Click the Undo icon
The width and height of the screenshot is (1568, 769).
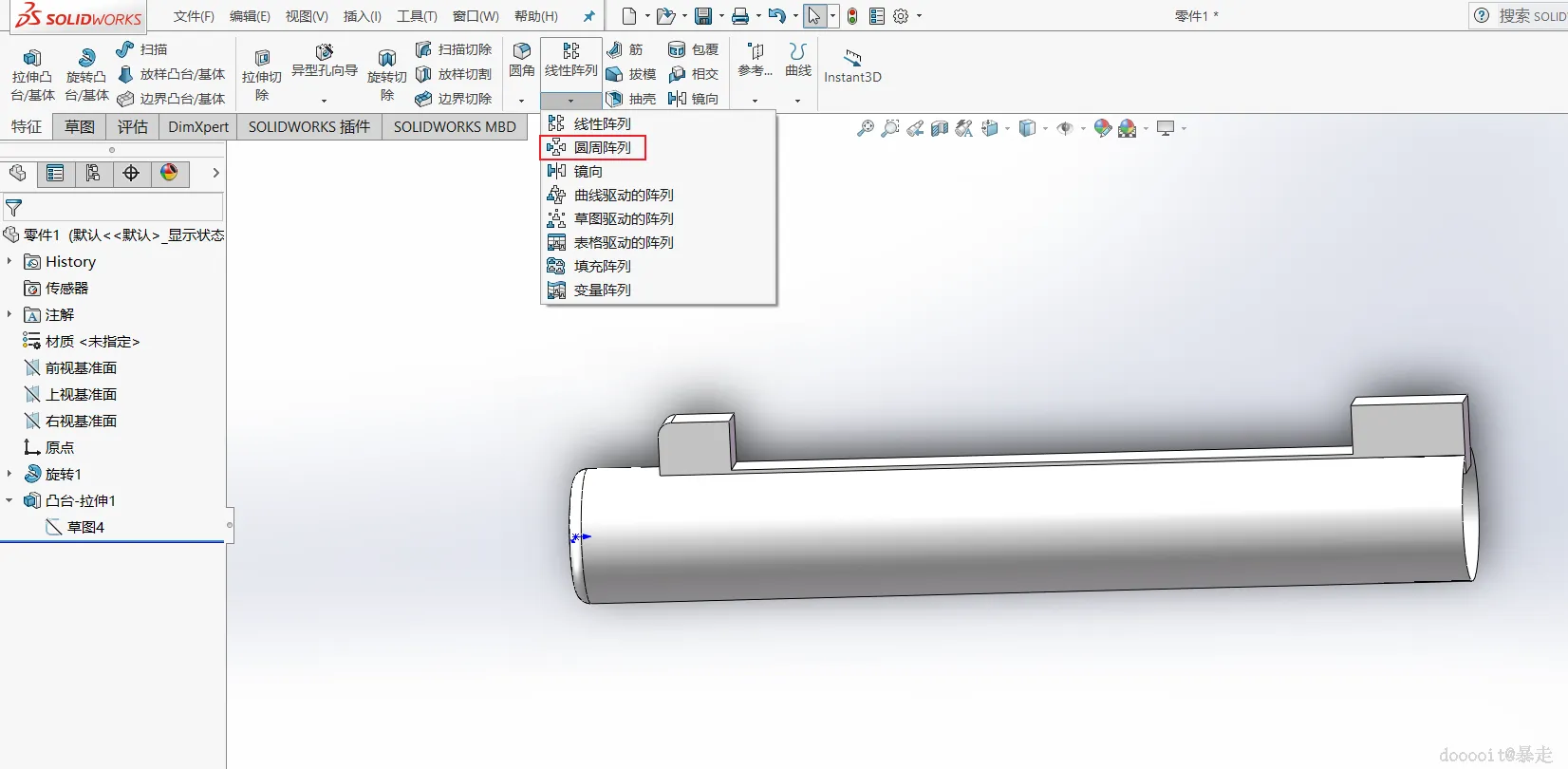tap(776, 16)
